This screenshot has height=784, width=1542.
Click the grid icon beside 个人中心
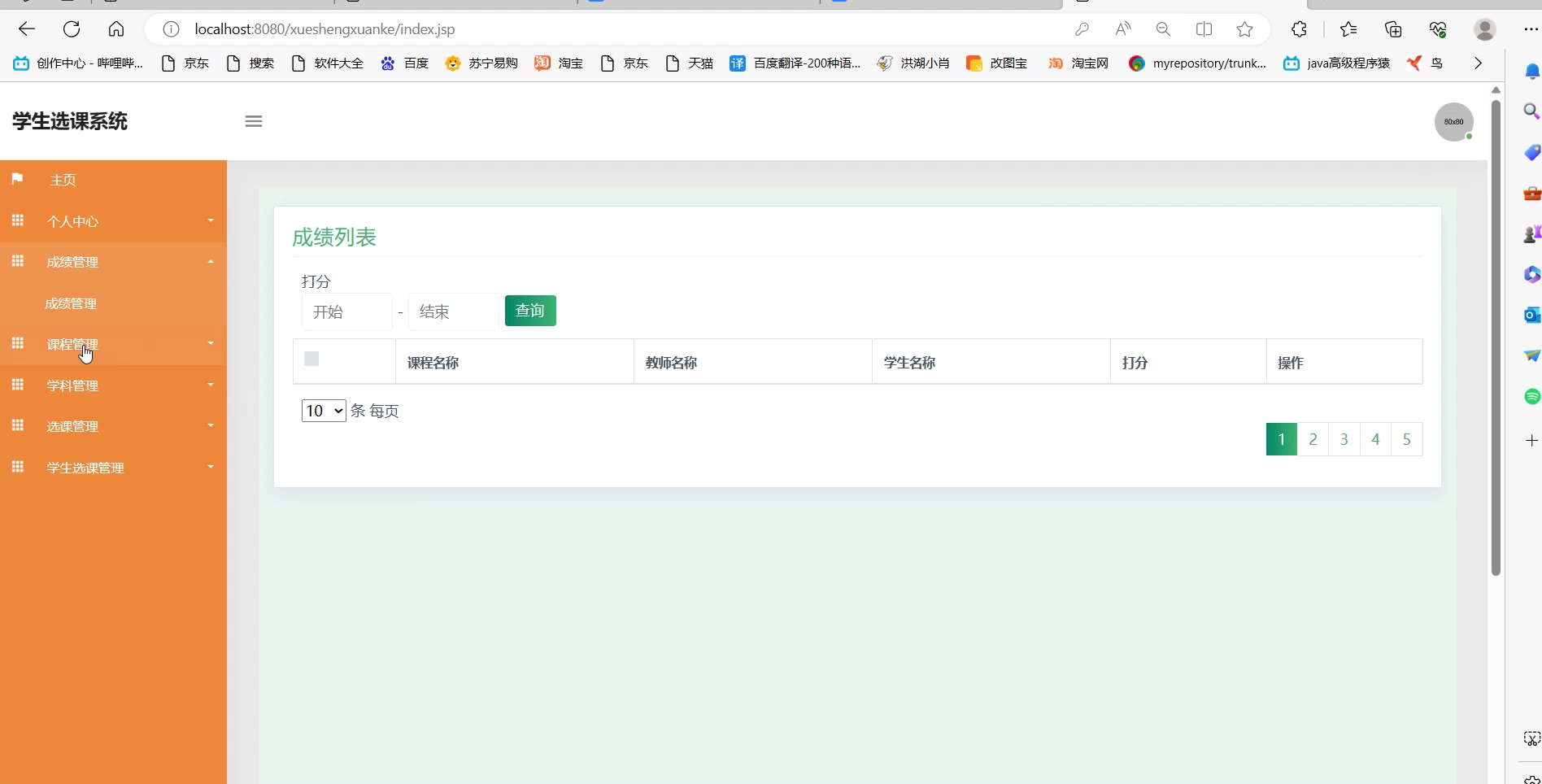(x=18, y=220)
